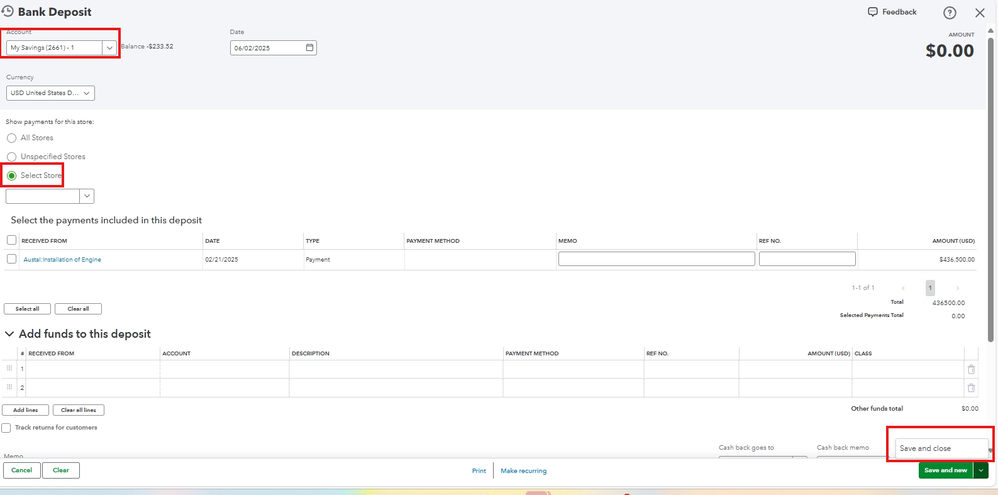The width and height of the screenshot is (998, 495).
Task: Click Amount (USD) cell in line 2
Action: pos(795,387)
